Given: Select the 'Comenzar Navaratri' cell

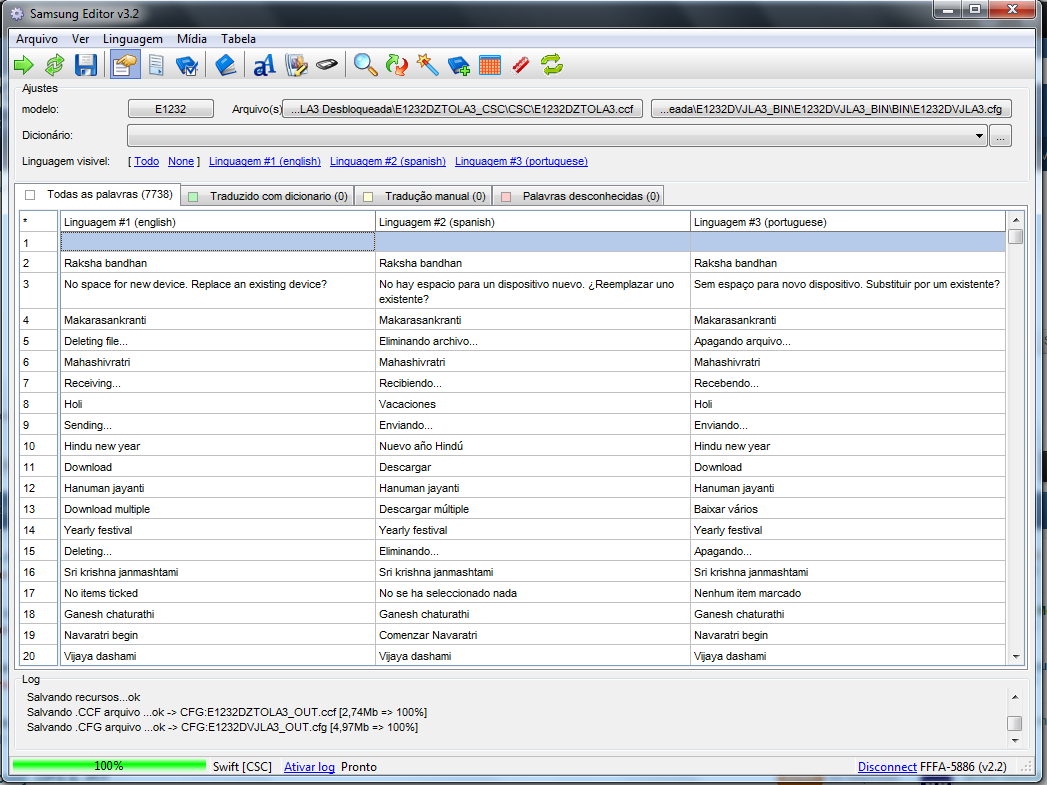Looking at the screenshot, I should pyautogui.click(x=533, y=635).
